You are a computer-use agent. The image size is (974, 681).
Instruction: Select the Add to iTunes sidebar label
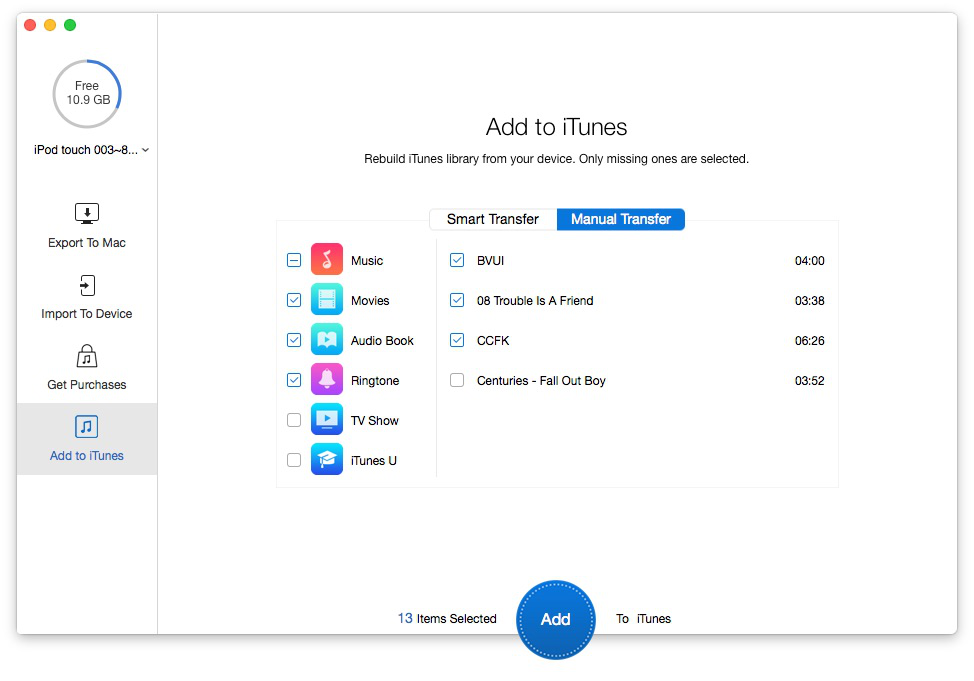pos(87,455)
